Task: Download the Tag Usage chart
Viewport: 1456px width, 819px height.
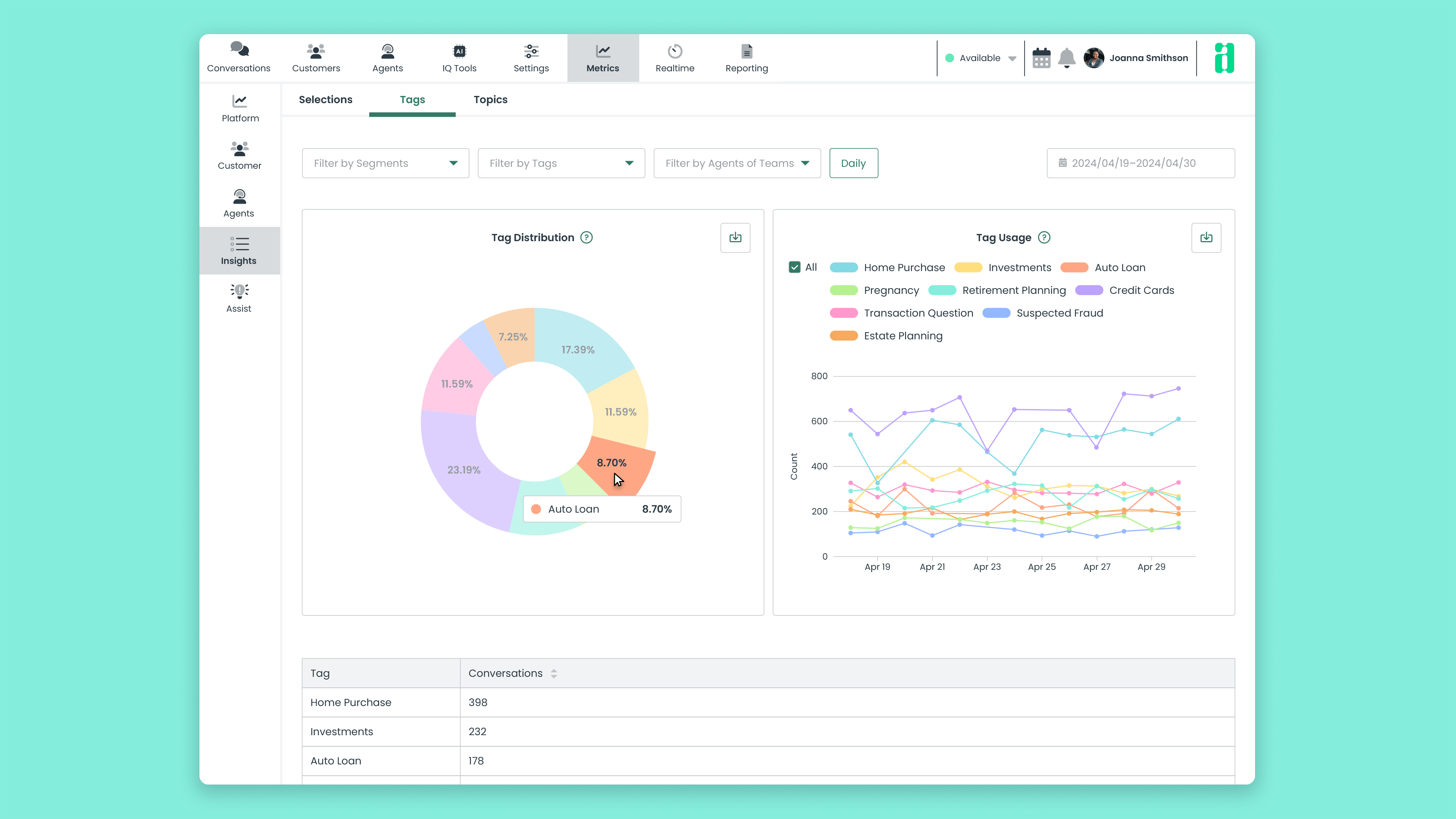Action: click(1206, 237)
